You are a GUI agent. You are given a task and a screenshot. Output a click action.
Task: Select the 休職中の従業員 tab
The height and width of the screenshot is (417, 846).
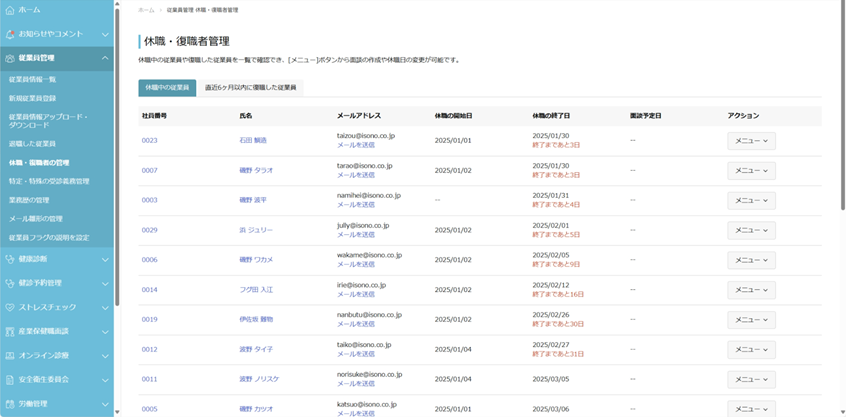pyautogui.click(x=167, y=88)
